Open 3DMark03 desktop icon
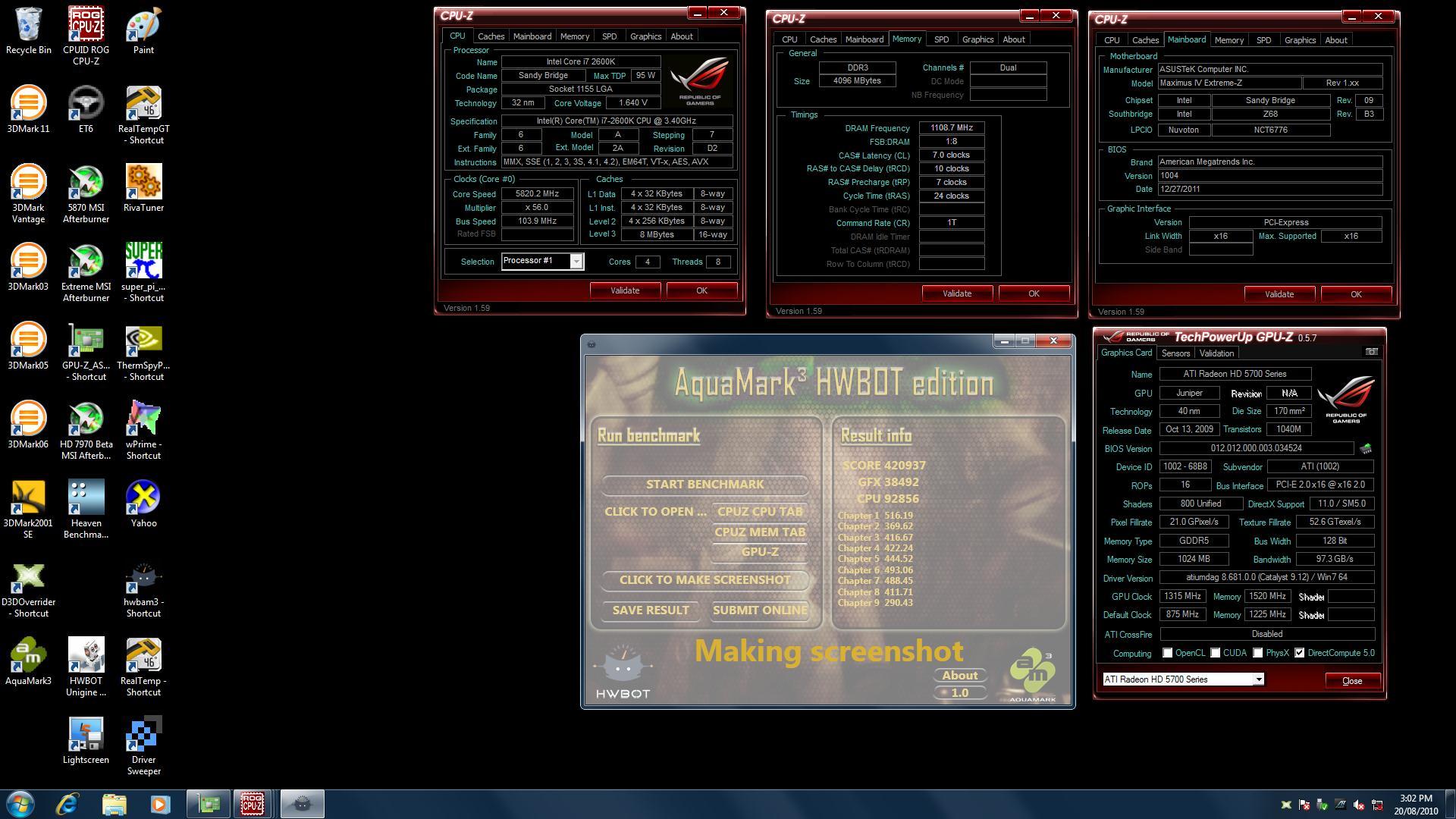 tap(28, 267)
